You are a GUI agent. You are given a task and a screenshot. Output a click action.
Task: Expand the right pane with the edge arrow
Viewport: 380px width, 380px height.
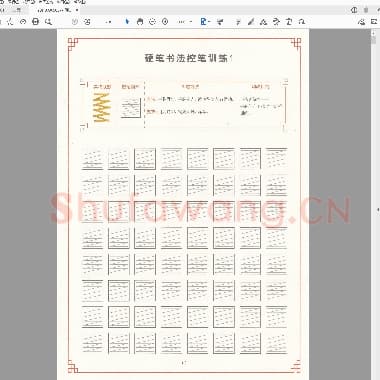coord(378,210)
